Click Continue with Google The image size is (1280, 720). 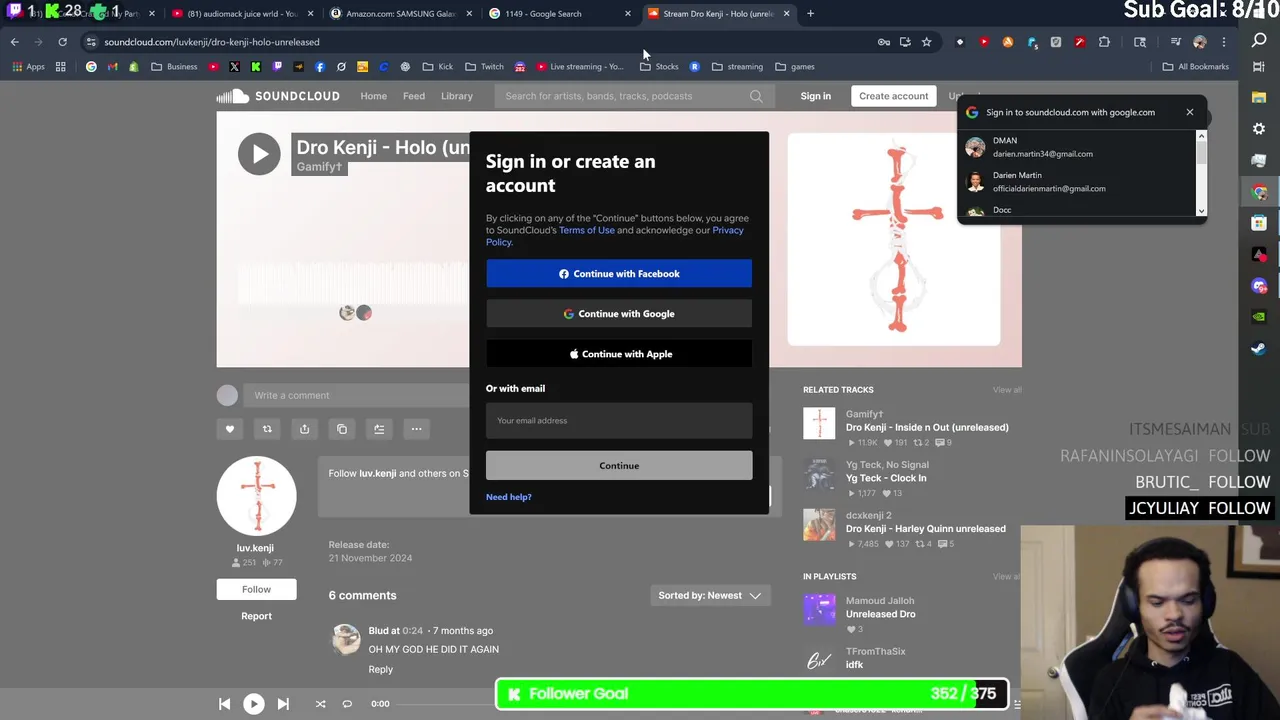619,314
